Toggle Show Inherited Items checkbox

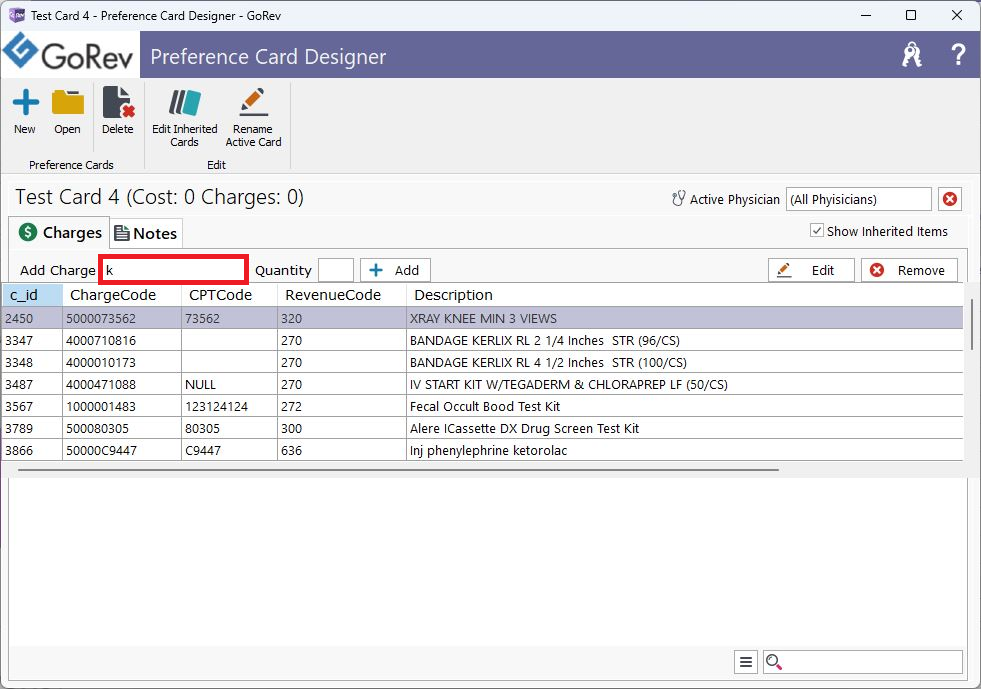(816, 231)
